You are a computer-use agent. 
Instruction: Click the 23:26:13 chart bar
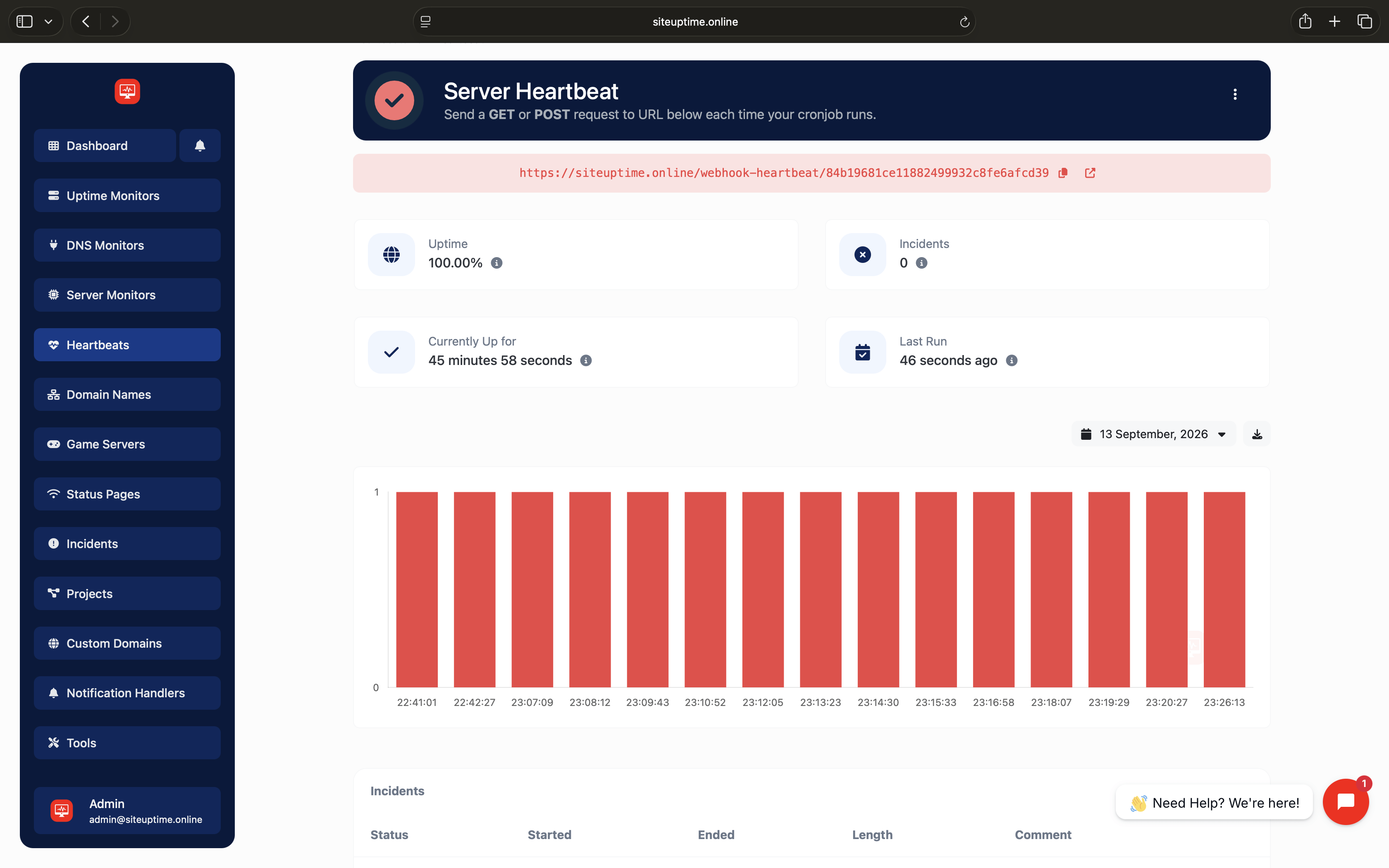(x=1224, y=589)
